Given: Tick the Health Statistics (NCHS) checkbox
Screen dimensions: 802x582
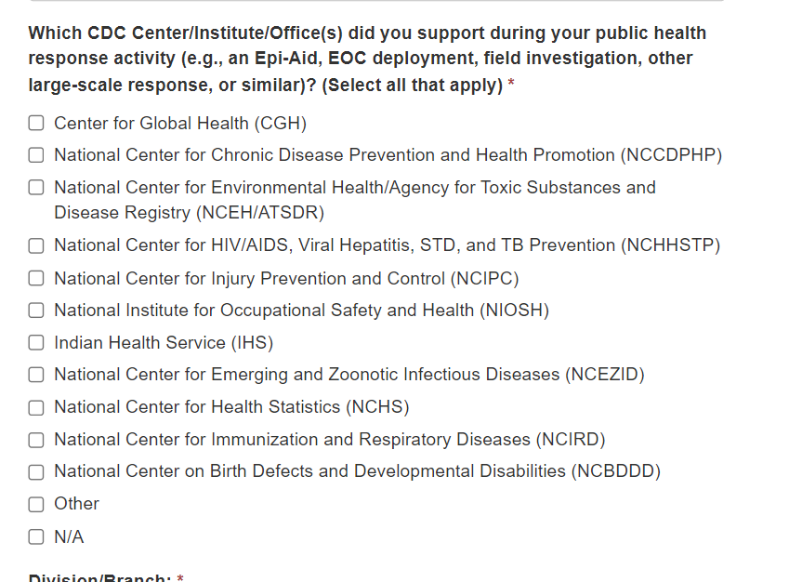Looking at the screenshot, I should click(x=36, y=408).
